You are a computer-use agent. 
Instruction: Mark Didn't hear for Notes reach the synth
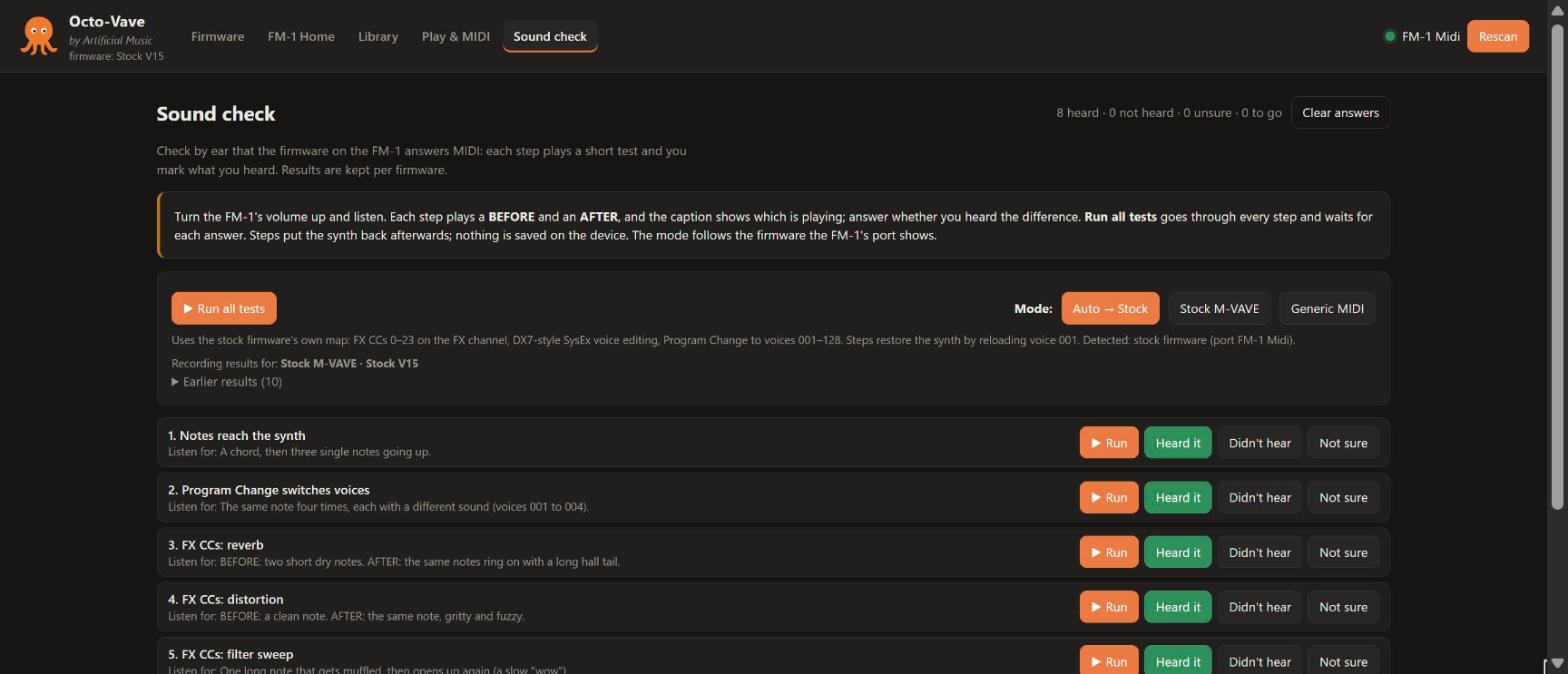click(x=1259, y=443)
